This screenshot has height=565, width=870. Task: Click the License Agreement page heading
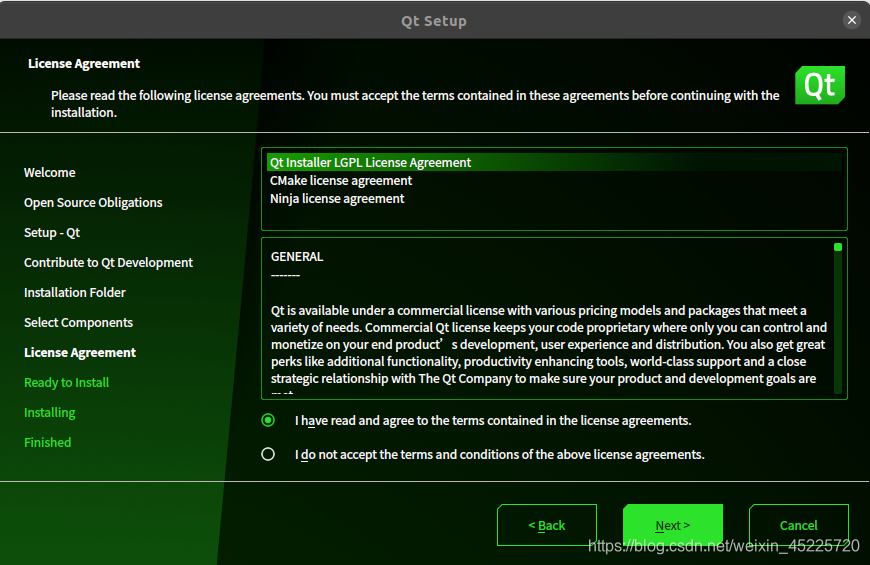coord(84,63)
